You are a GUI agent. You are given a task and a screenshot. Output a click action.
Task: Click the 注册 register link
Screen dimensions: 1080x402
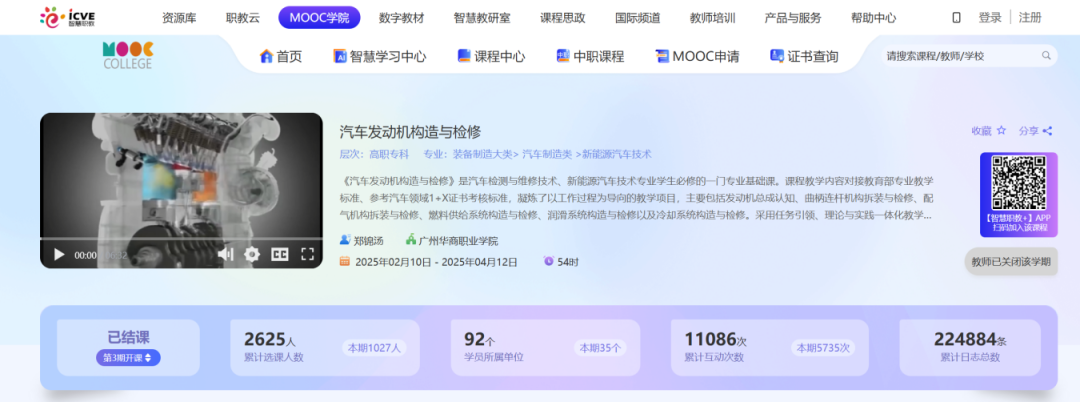[1029, 18]
